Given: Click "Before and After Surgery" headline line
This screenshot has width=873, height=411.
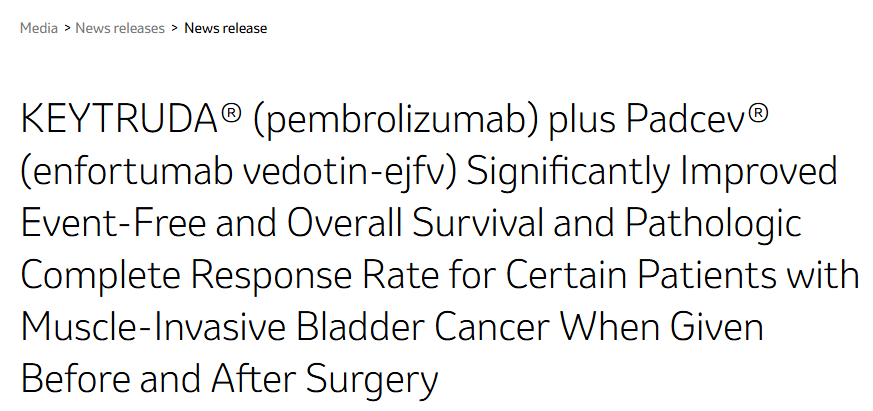Looking at the screenshot, I should (229, 380).
